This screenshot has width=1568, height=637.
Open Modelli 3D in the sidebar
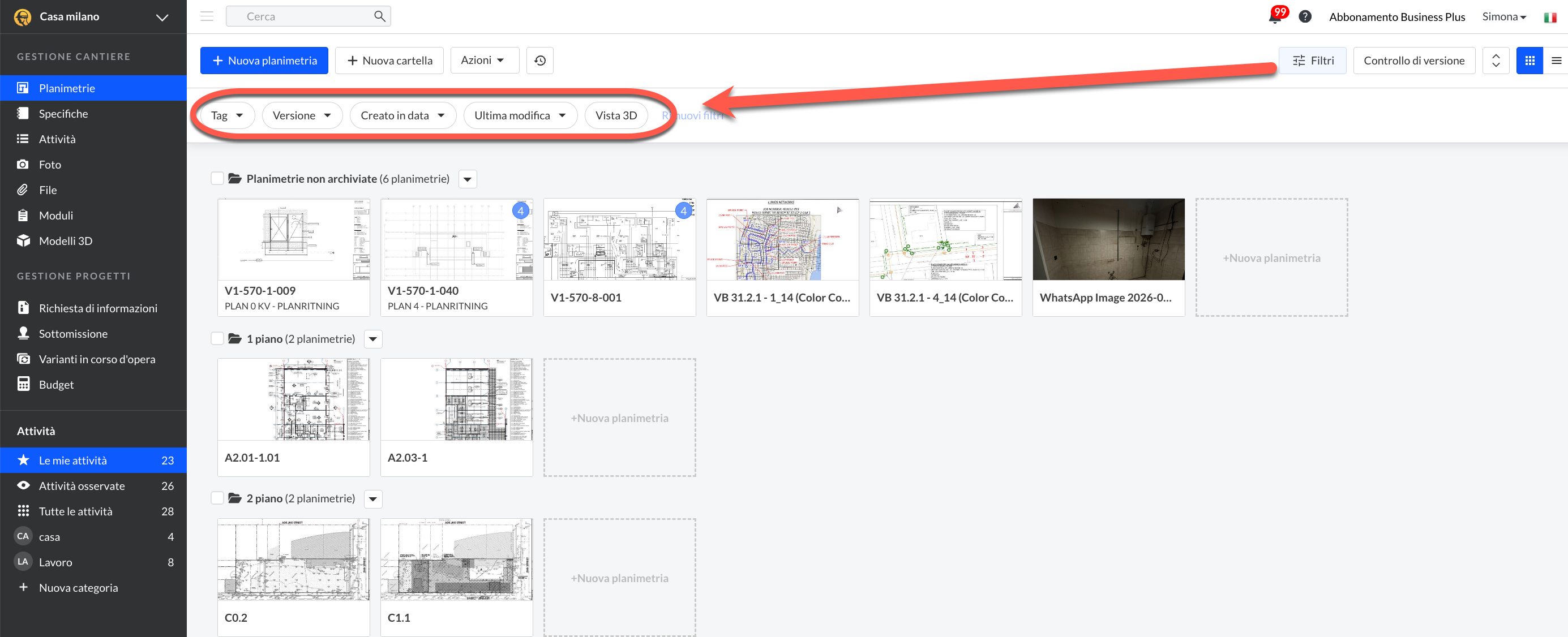coord(66,241)
